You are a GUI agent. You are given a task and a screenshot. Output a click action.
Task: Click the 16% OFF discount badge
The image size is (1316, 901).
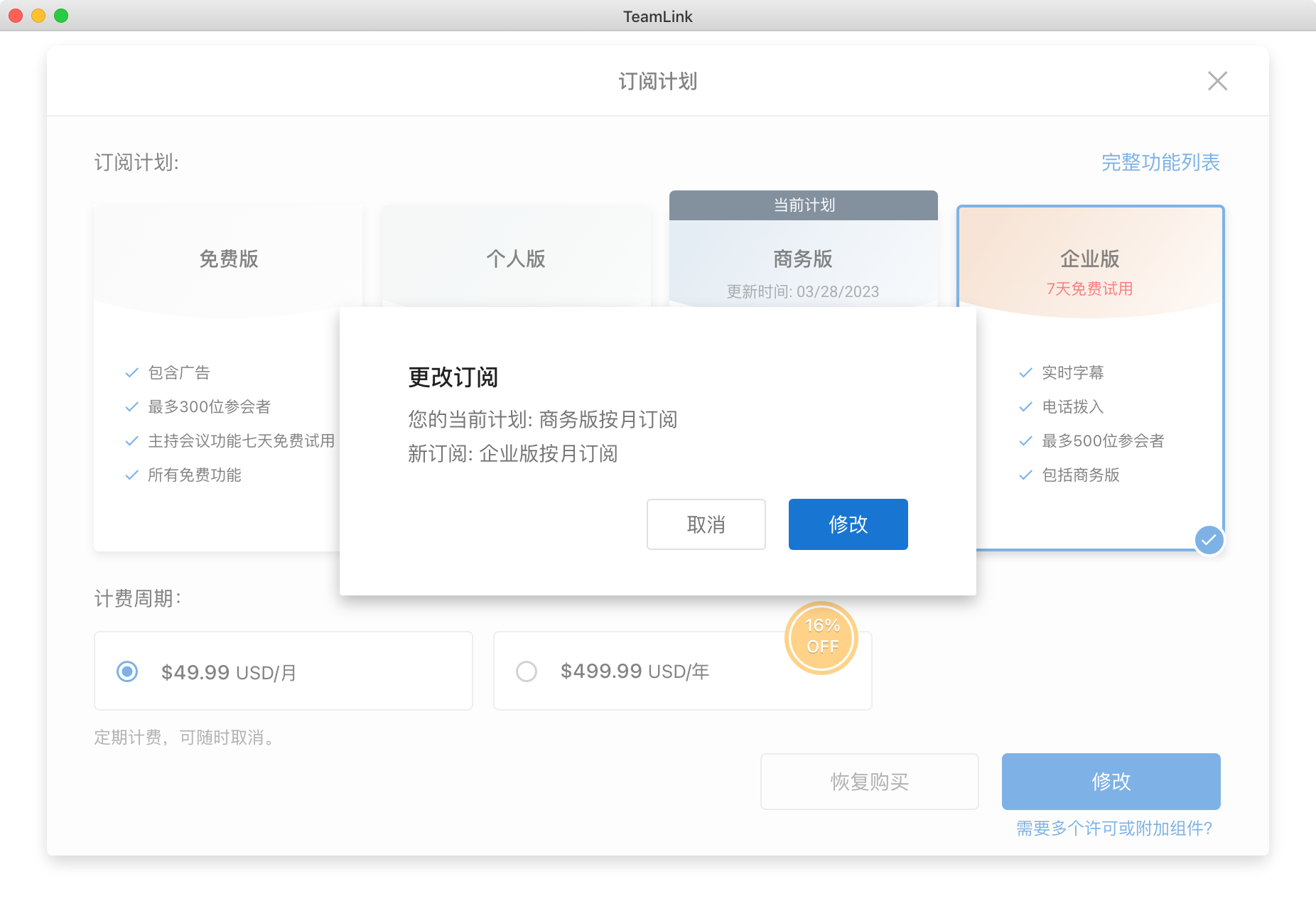822,637
